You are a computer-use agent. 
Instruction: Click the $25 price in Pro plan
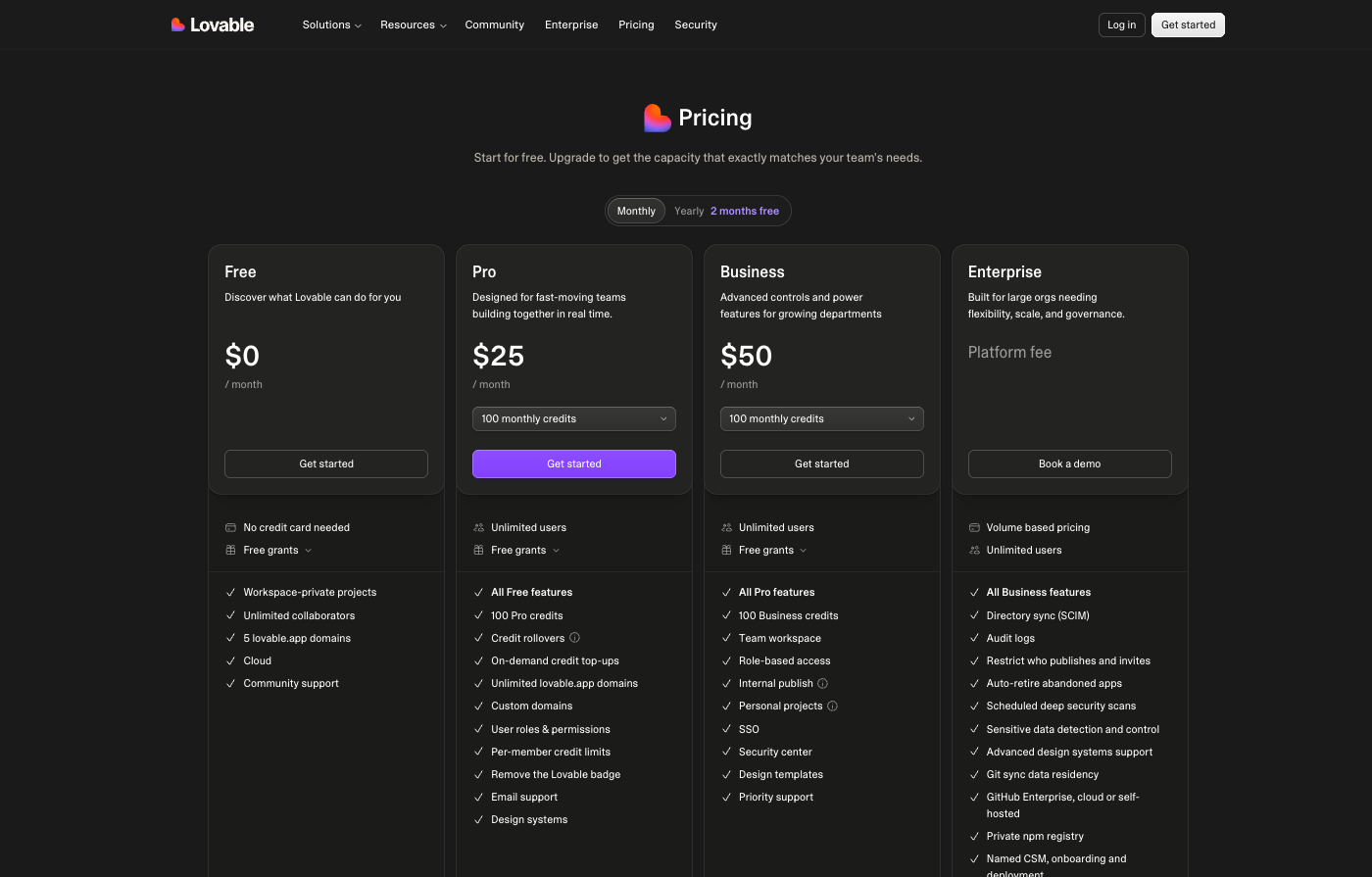click(x=499, y=355)
